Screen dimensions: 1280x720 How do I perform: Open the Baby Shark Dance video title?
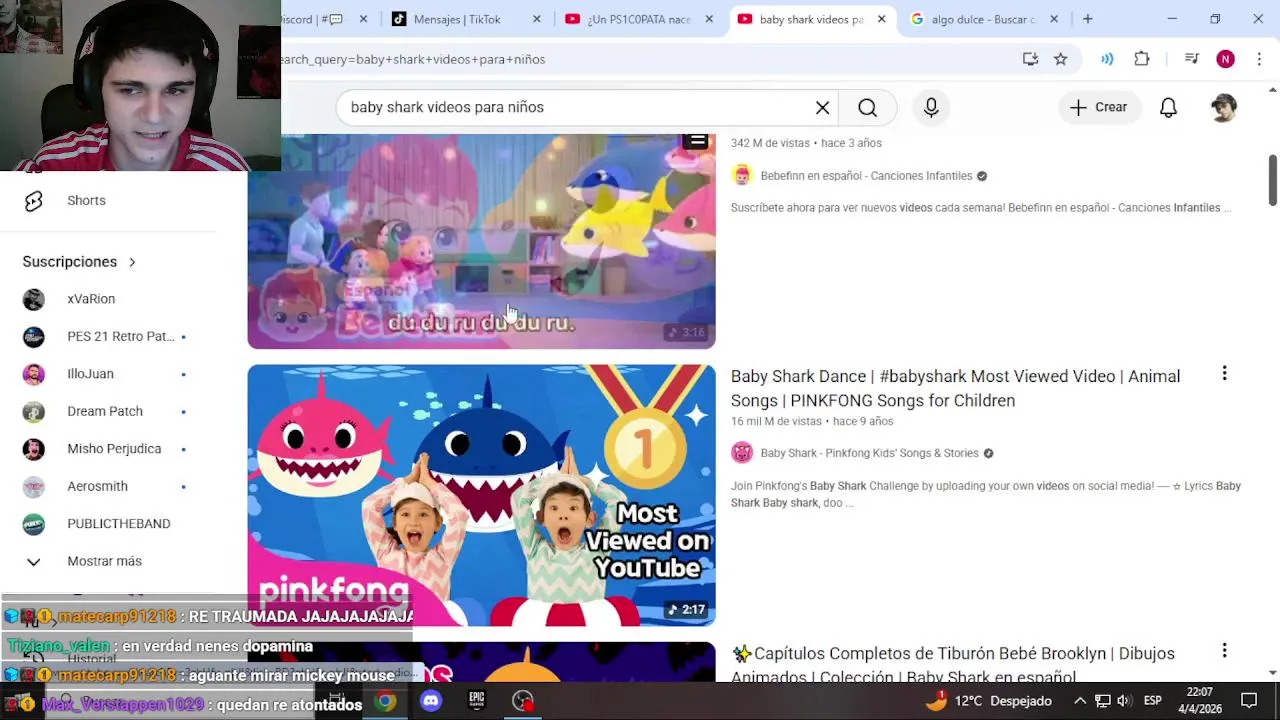coord(955,388)
